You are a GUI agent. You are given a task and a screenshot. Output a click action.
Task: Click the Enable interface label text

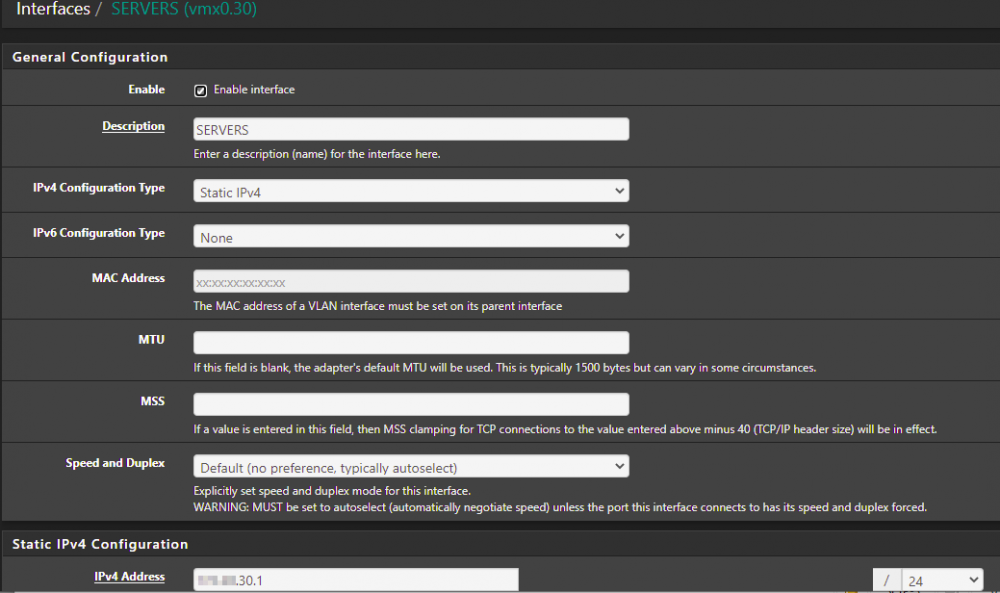pyautogui.click(x=254, y=90)
